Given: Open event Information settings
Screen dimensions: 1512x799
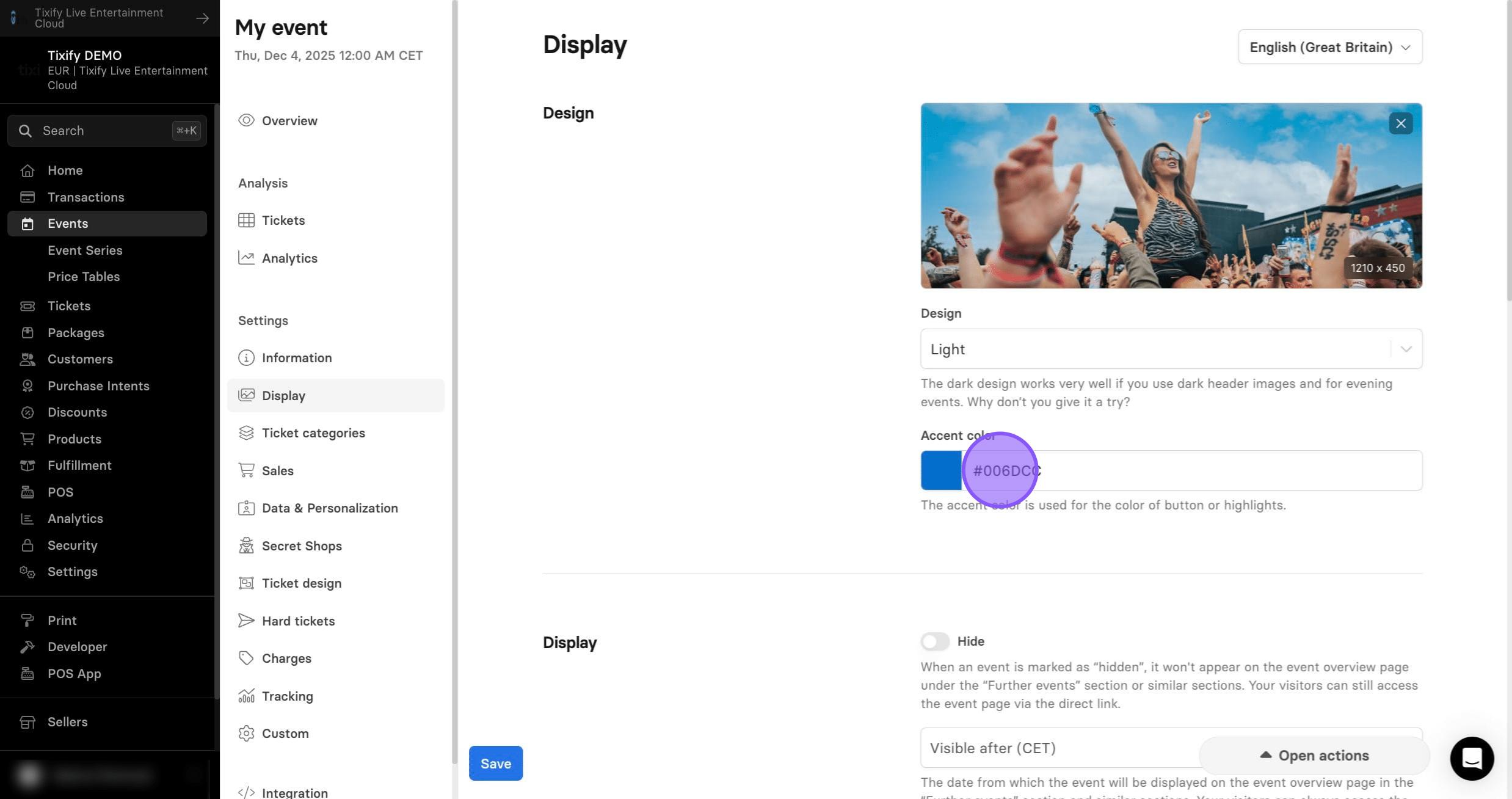Looking at the screenshot, I should (x=335, y=358).
